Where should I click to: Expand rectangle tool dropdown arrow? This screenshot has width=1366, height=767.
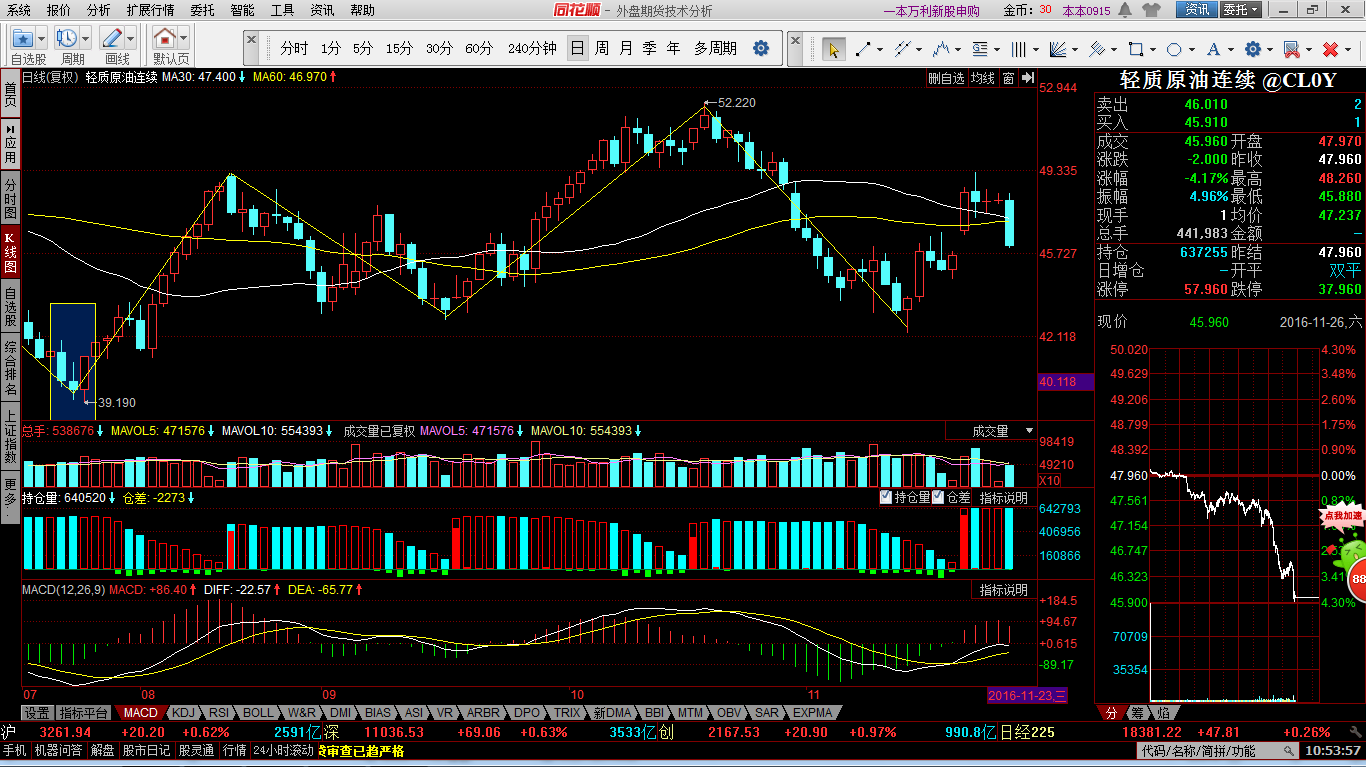pos(1151,48)
